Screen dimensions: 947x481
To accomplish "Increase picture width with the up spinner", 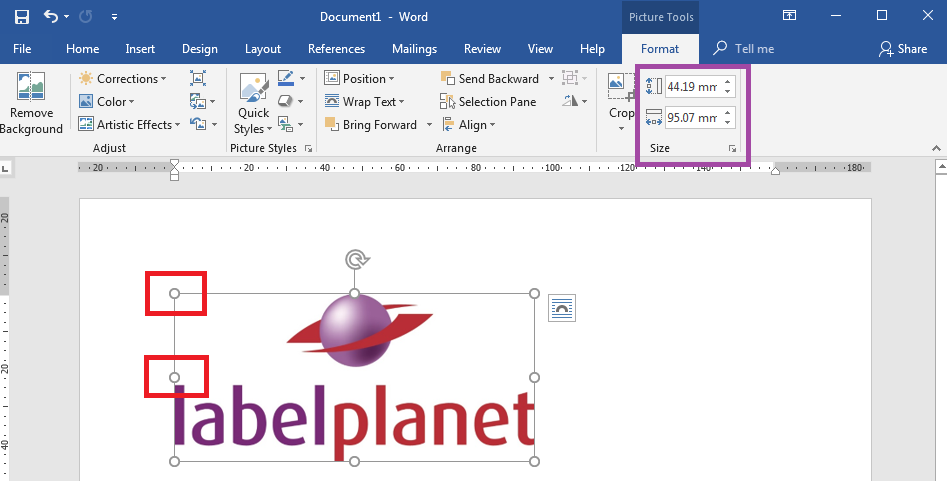I will coord(728,113).
